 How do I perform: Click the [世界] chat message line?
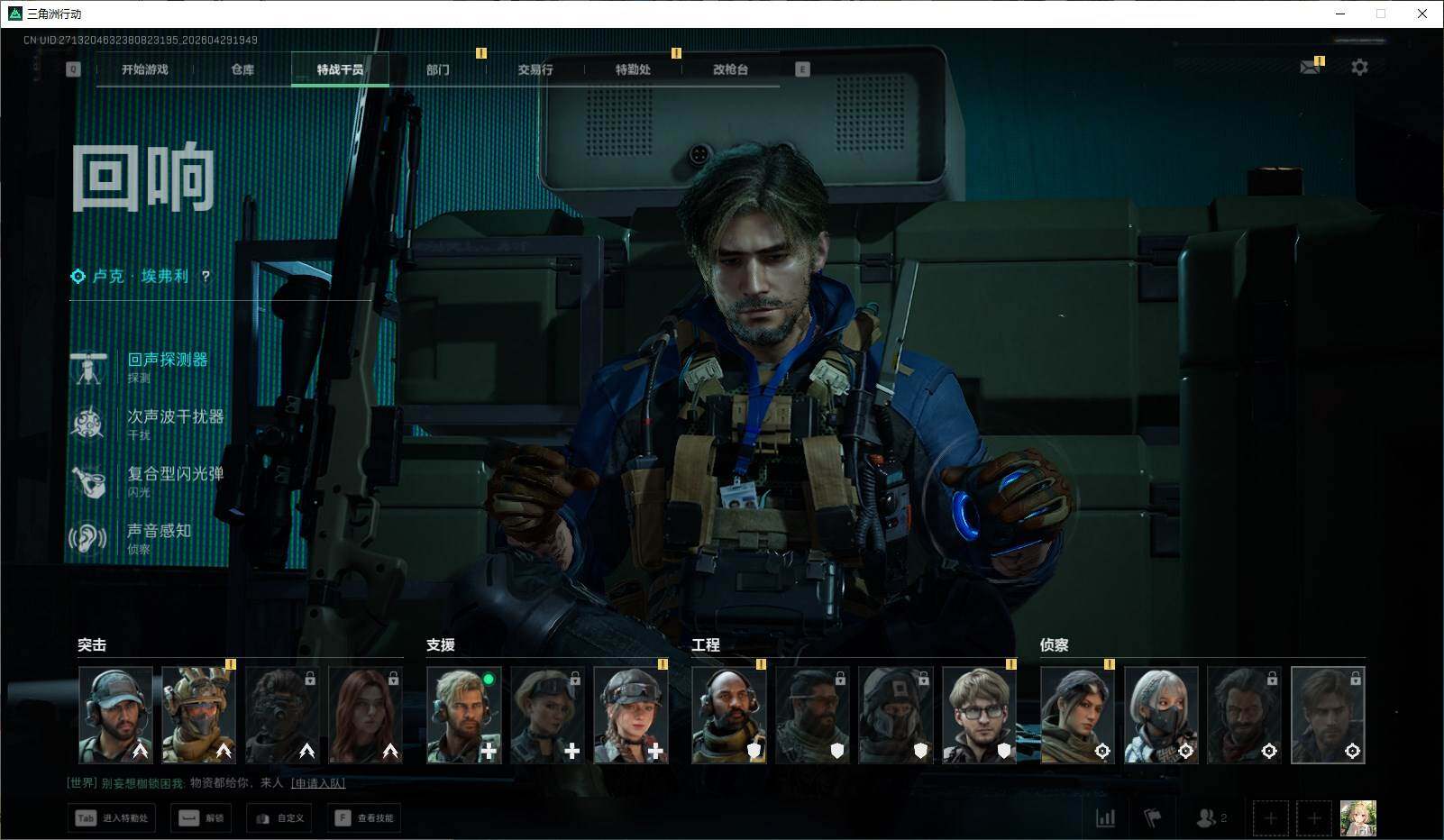206,783
